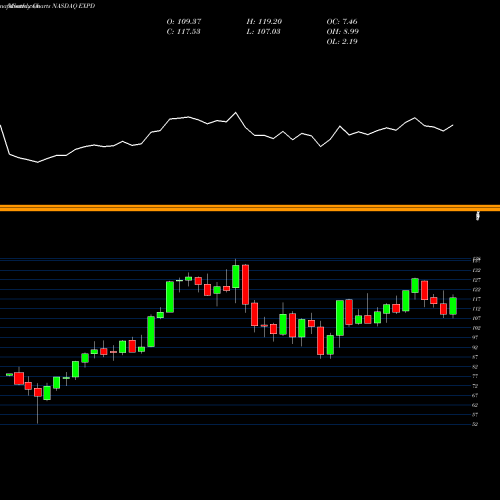Click the 132 price axis label
500x500 pixels.
[477, 270]
